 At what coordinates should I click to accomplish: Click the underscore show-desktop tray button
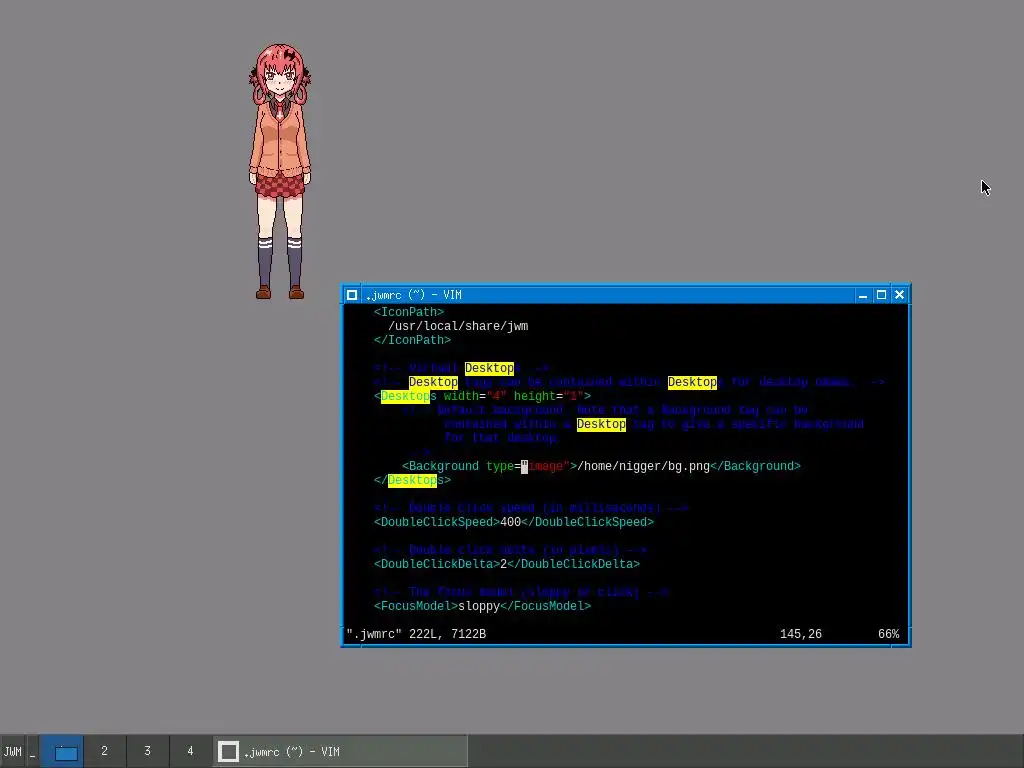(x=32, y=752)
